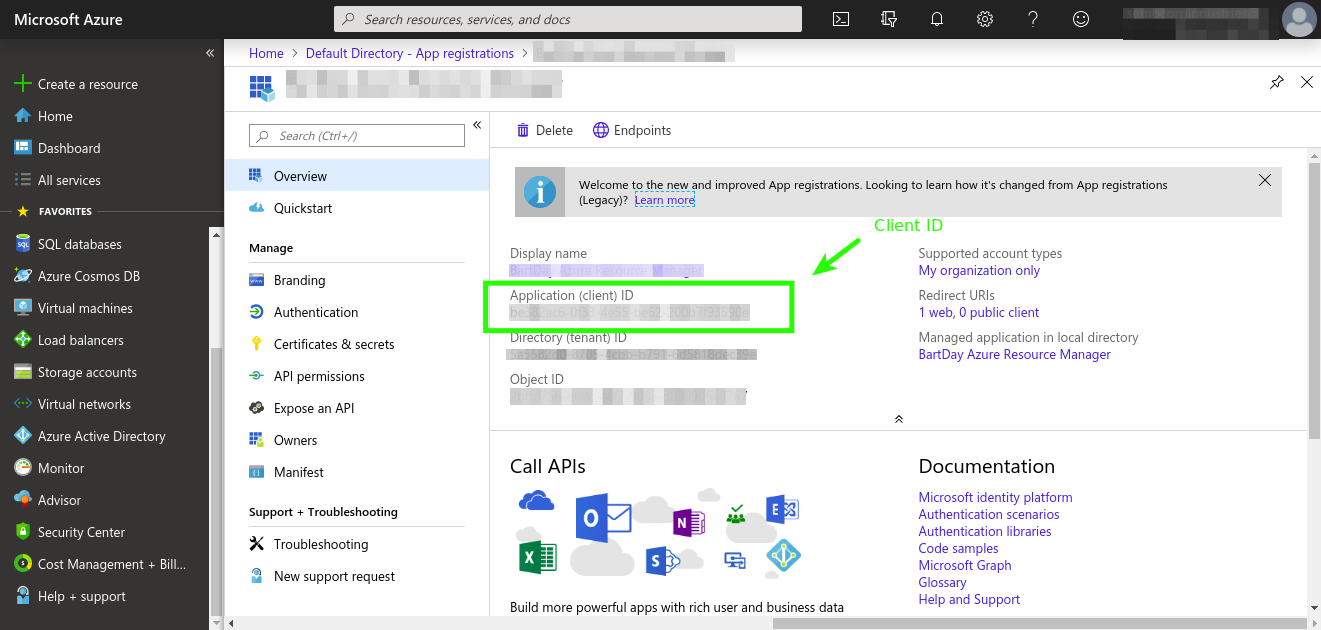
Task: Open the Code samples link
Action: coord(959,548)
